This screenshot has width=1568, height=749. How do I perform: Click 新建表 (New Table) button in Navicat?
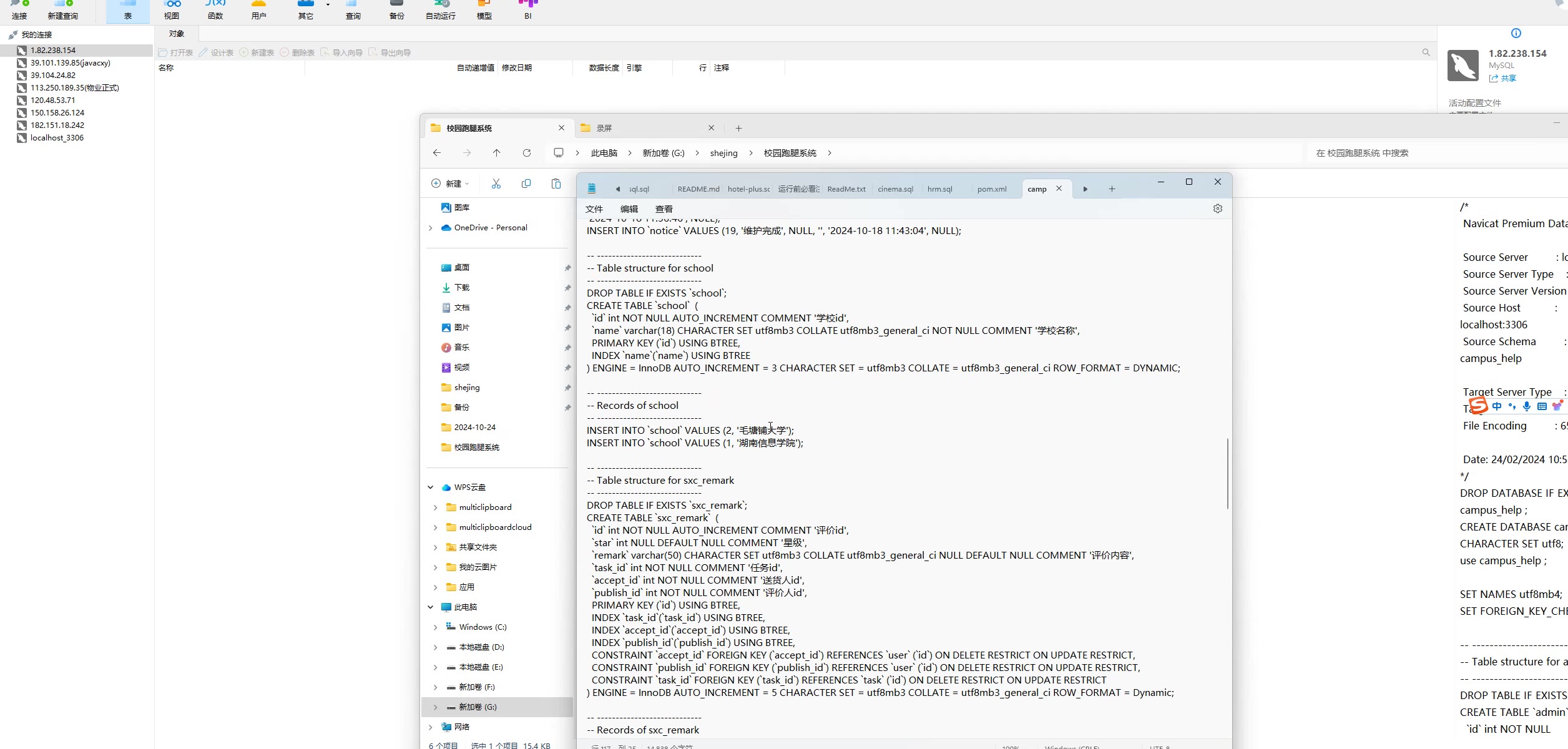click(x=257, y=53)
